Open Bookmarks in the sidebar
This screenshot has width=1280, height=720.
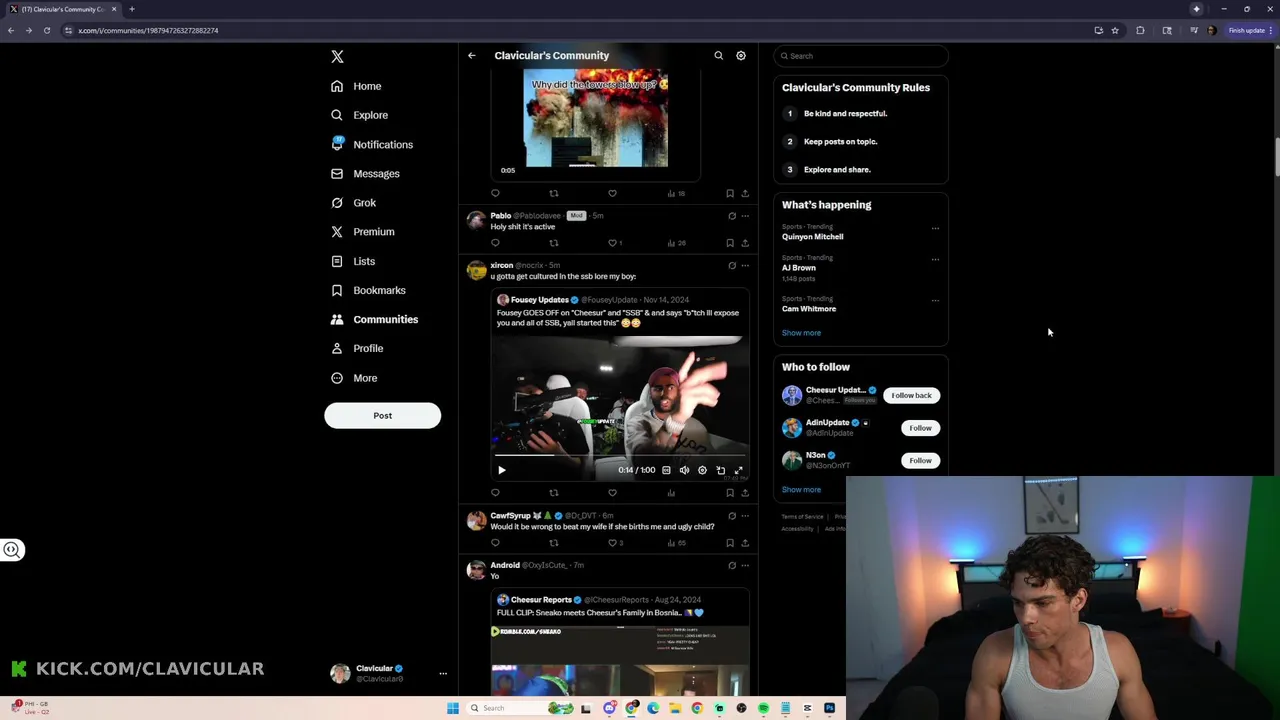point(368,290)
